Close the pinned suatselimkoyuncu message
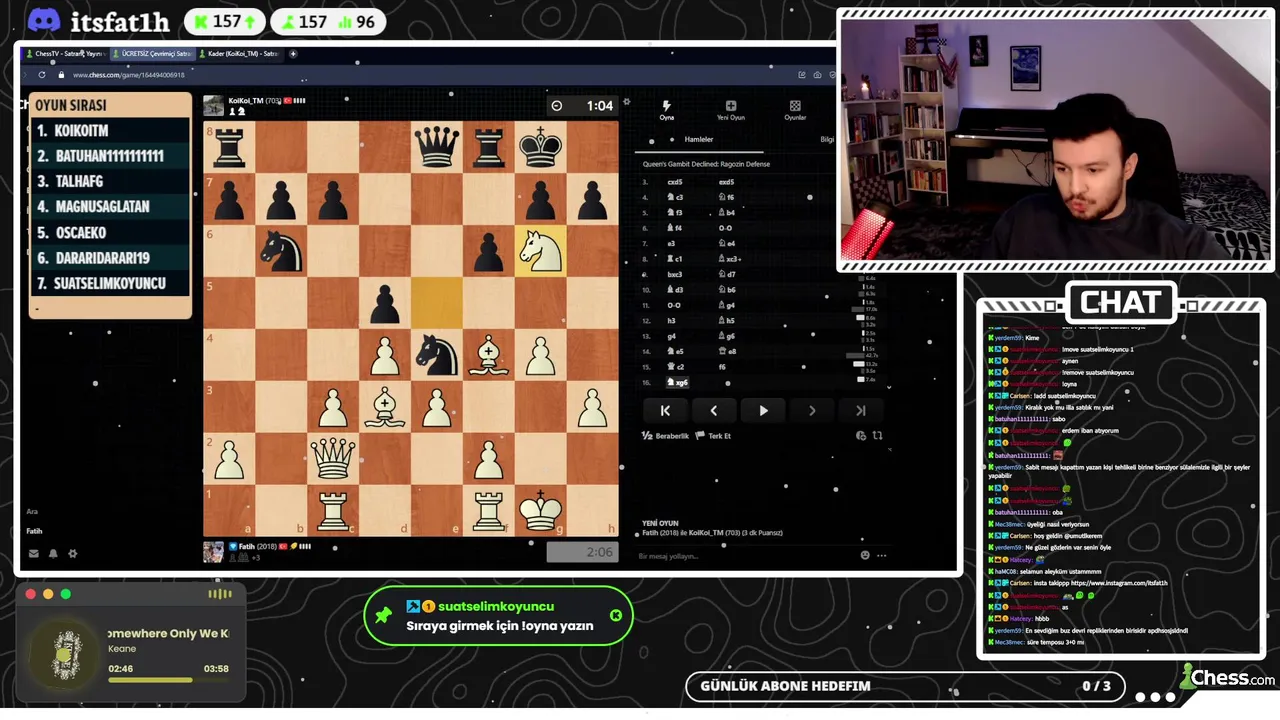This screenshot has width=1280, height=720. (x=616, y=615)
